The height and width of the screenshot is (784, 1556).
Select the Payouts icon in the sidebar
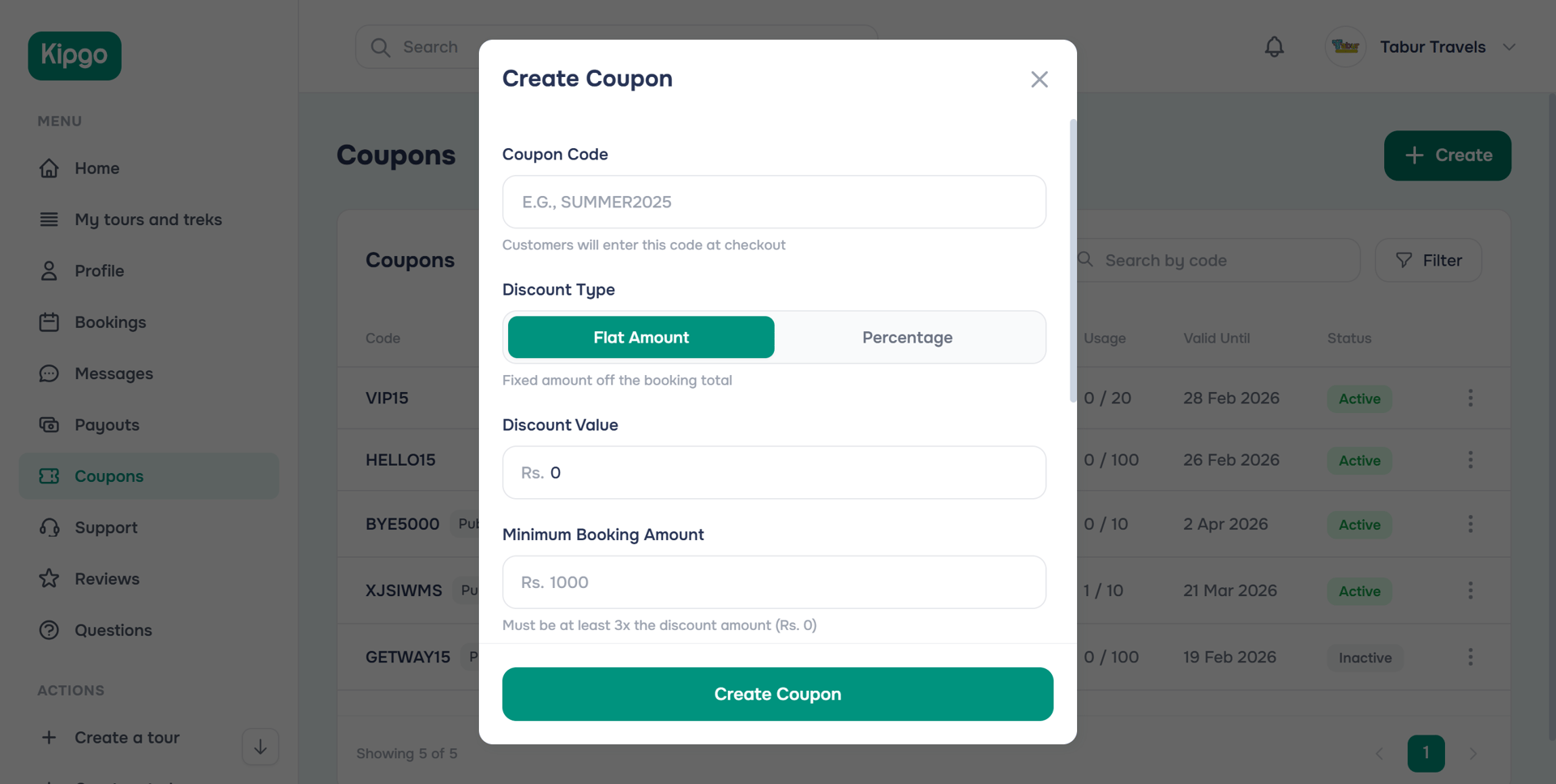click(x=49, y=424)
